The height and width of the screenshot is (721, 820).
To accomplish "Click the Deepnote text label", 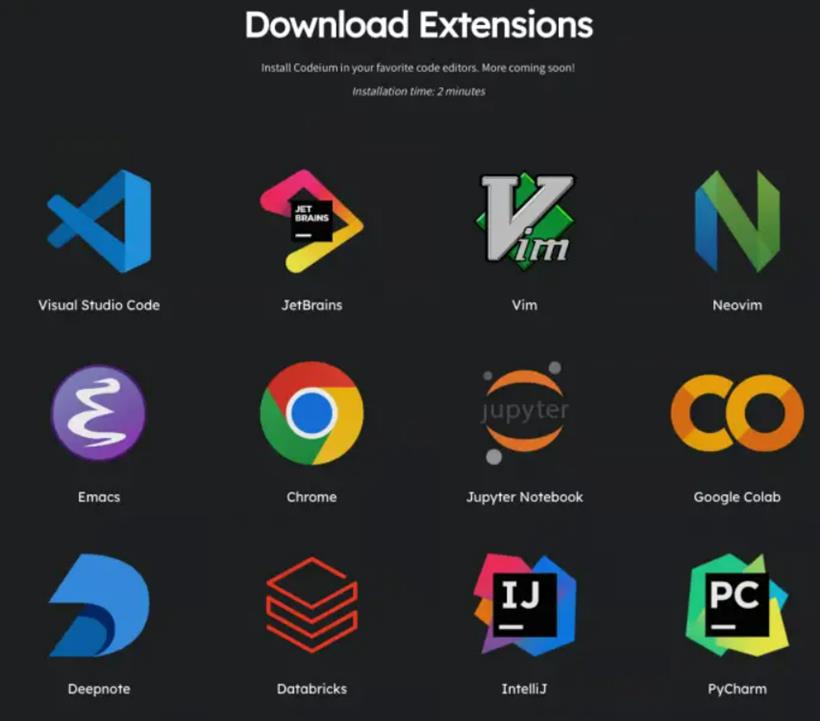I will (x=99, y=689).
